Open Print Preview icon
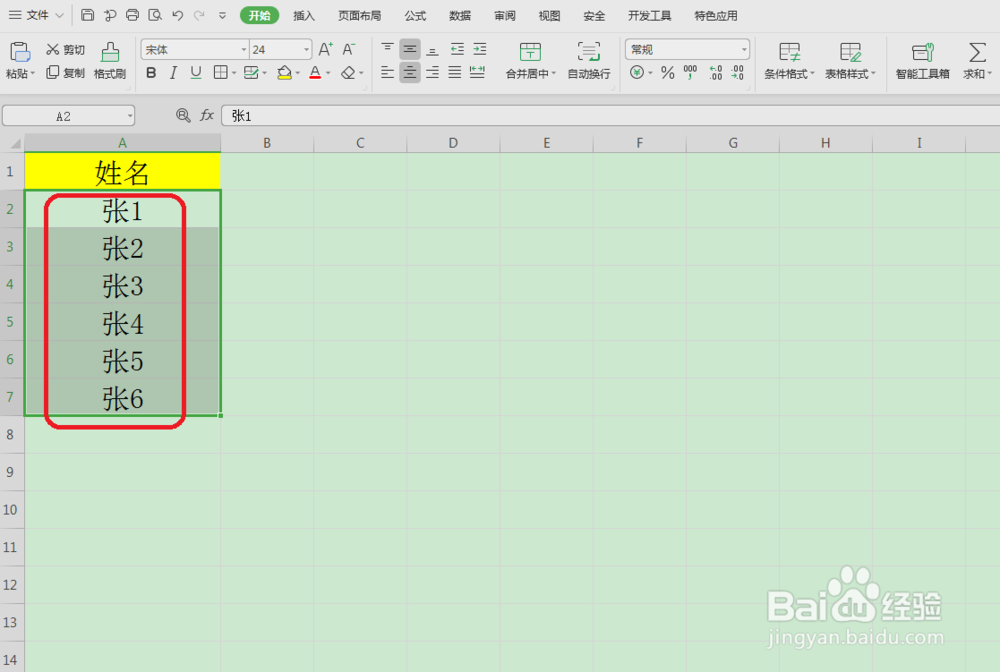 154,15
